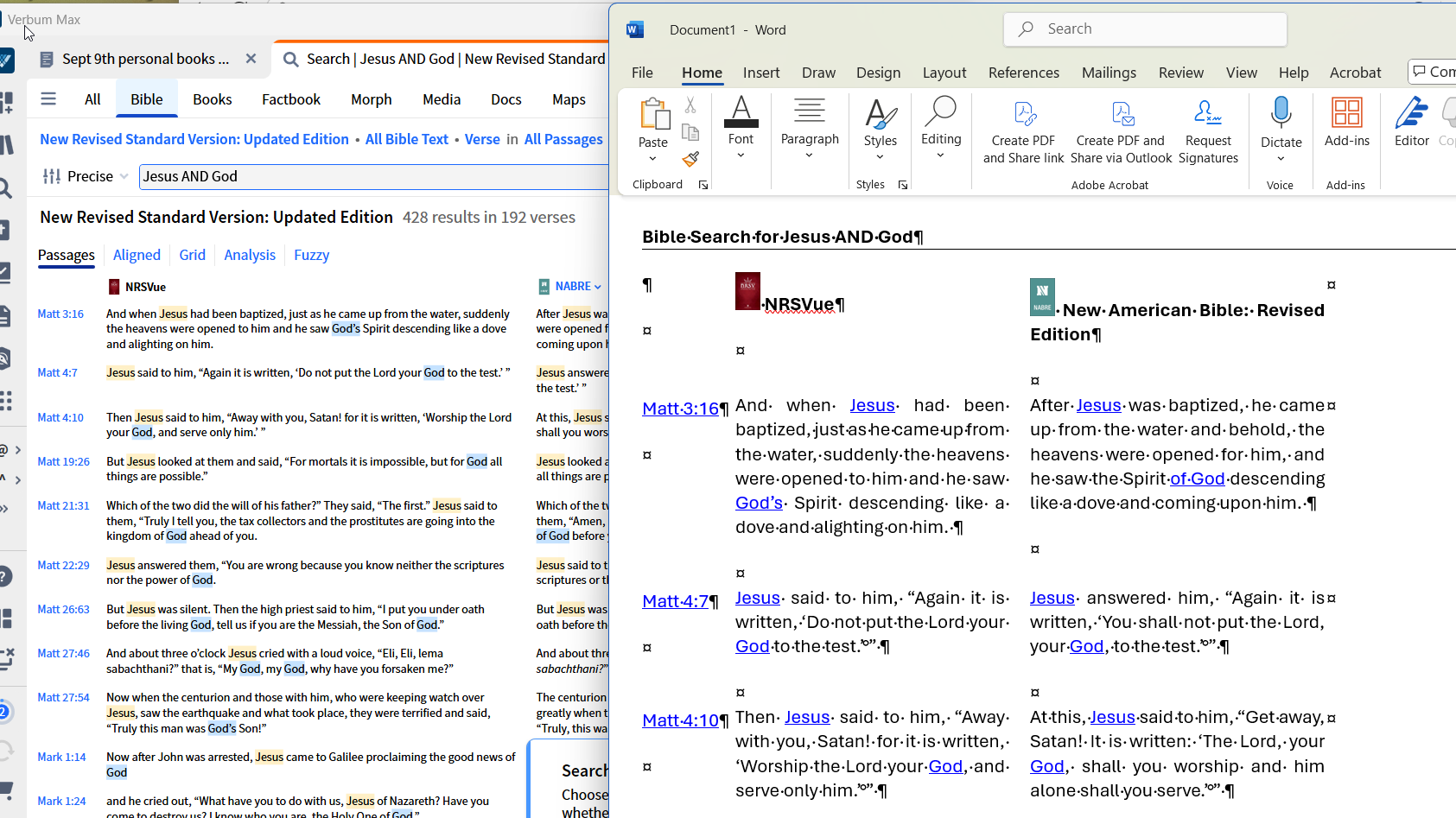Viewport: 1456px width, 818px height.
Task: Click Create PDF and Share link
Action: 1023,131
